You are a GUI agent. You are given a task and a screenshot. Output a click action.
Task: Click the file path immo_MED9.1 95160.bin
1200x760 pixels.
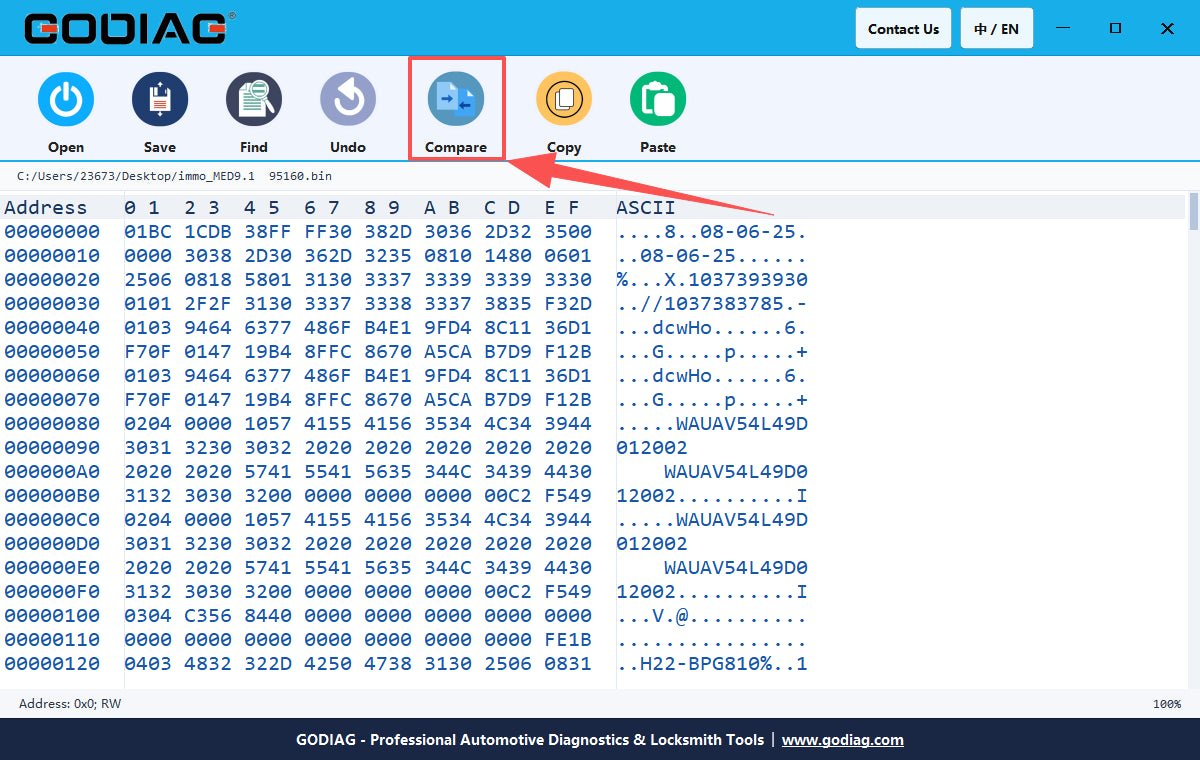coord(174,176)
